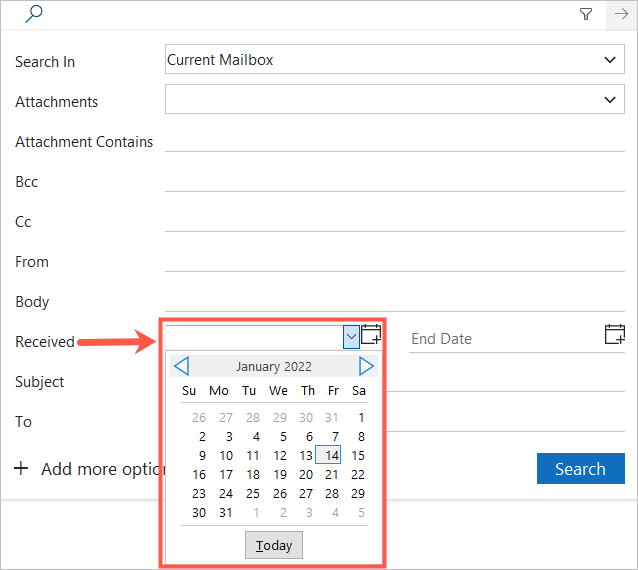This screenshot has width=638, height=570.
Task: Click the plus icon to add more options
Action: click(21, 468)
